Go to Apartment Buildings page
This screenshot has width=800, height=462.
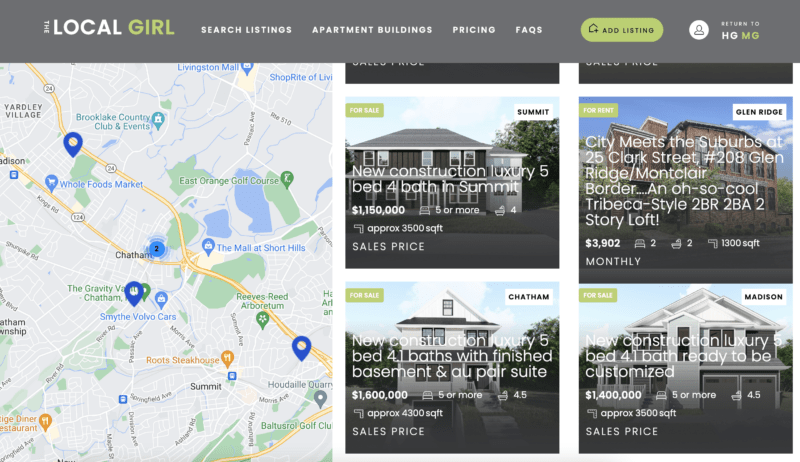[372, 30]
